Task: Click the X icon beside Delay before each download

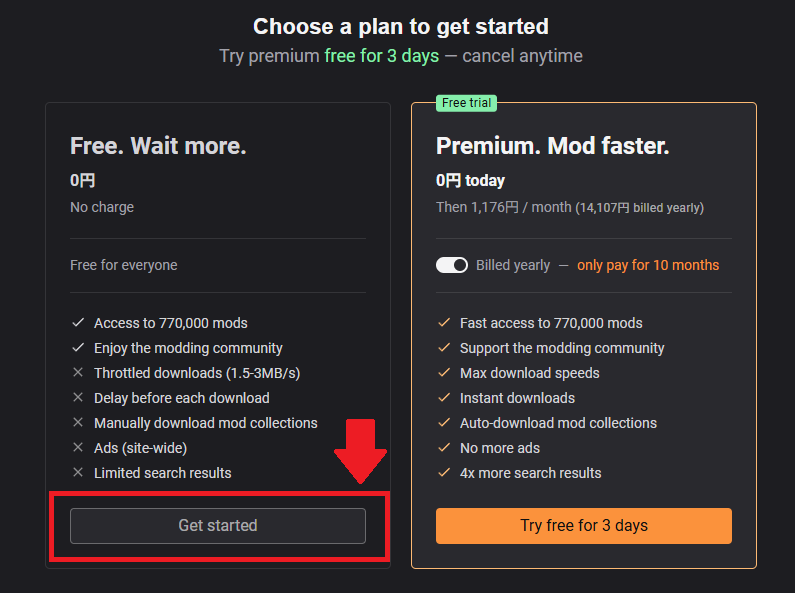Action: [78, 398]
